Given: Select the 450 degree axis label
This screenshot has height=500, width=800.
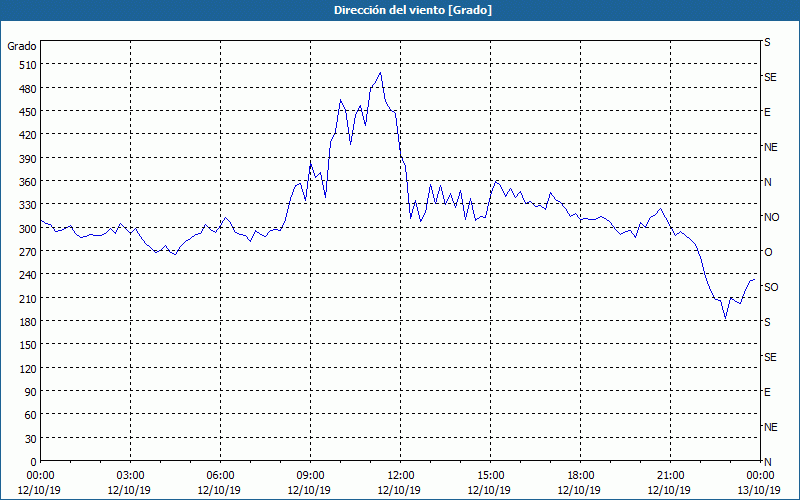Looking at the screenshot, I should pyautogui.click(x=28, y=112).
